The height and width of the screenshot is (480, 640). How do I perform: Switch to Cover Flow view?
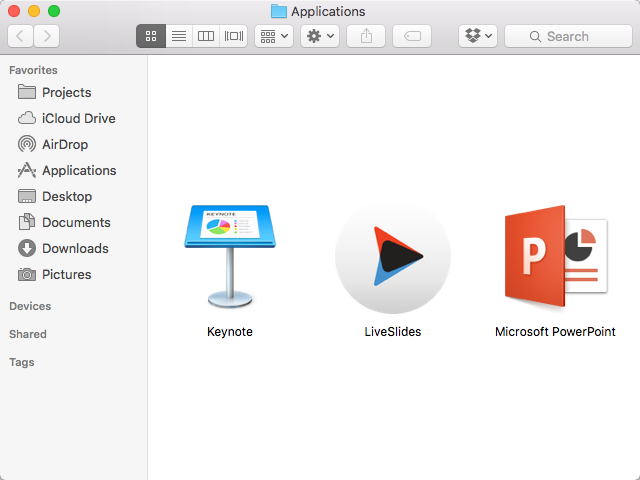coord(233,36)
